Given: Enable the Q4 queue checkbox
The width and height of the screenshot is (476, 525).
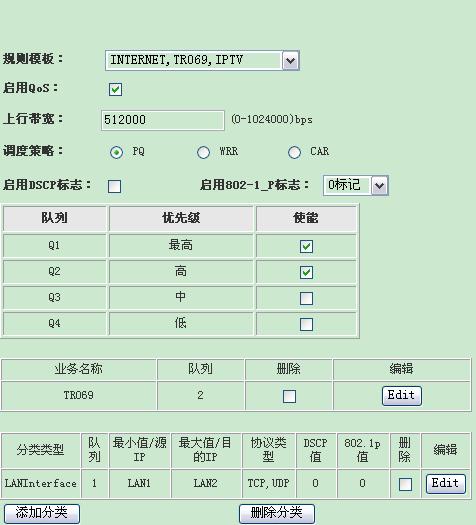Looking at the screenshot, I should click(306, 324).
